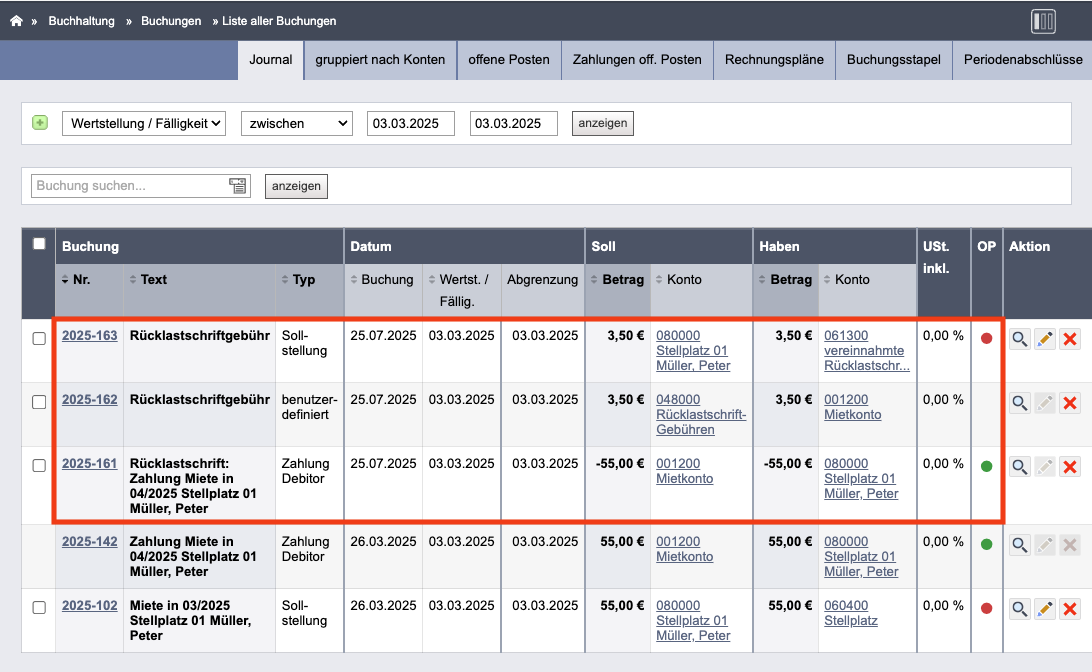View details of booking 2025-102 with magnifier
Screen dimensions: 1092x672
click(1020, 609)
